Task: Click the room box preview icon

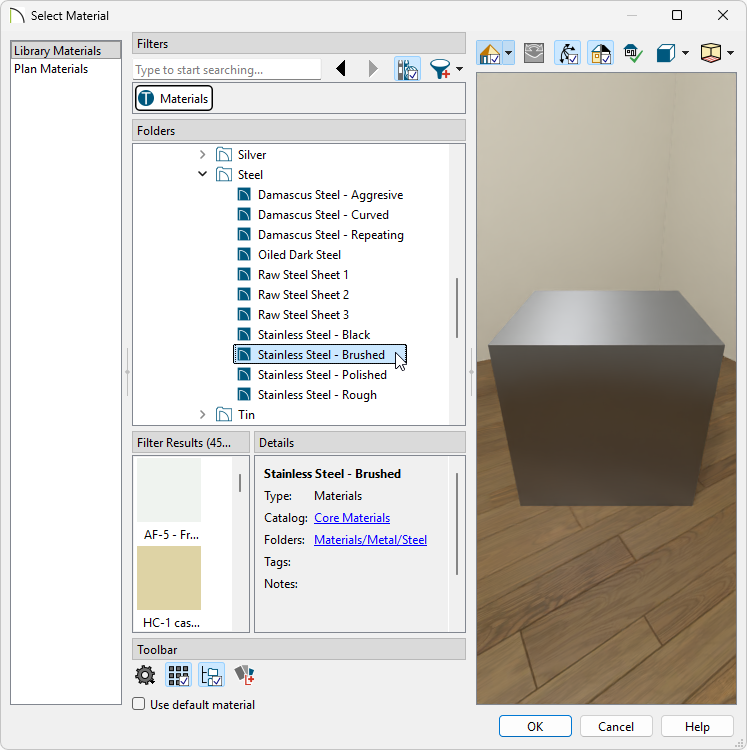Action: [711, 53]
